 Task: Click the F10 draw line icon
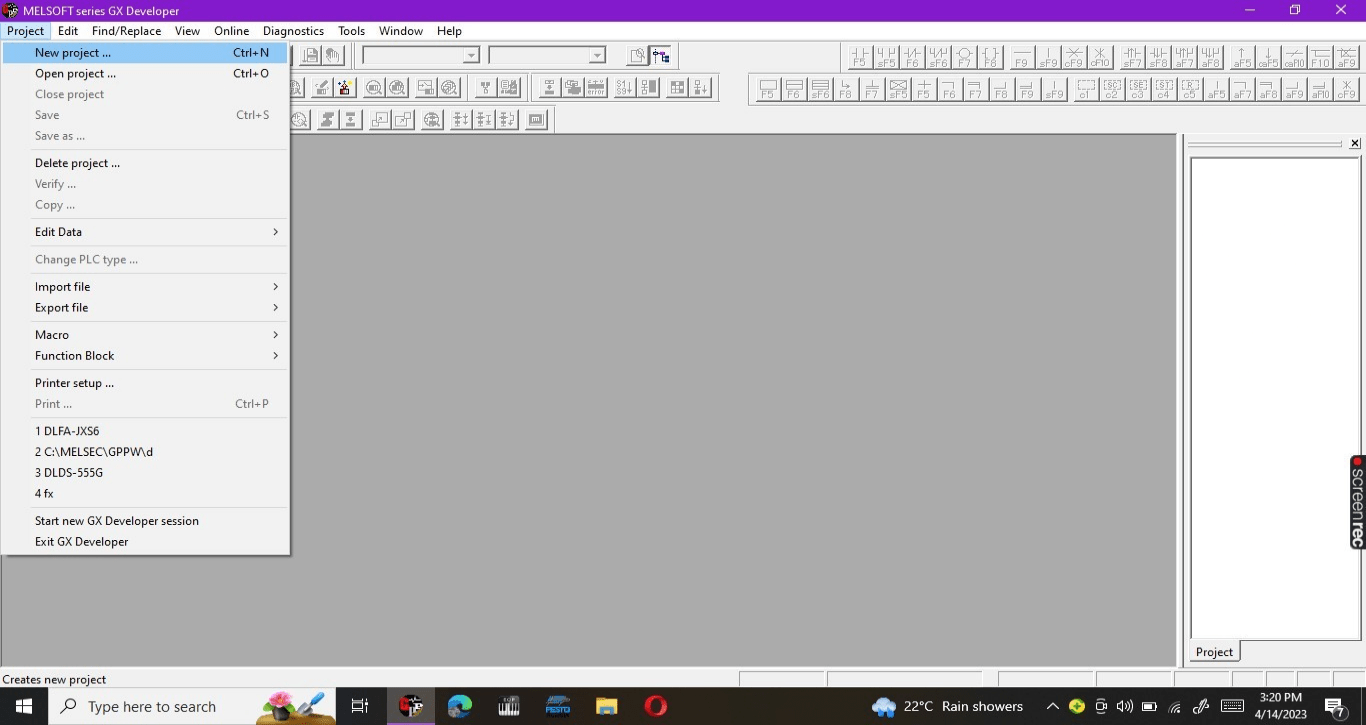coord(1320,56)
